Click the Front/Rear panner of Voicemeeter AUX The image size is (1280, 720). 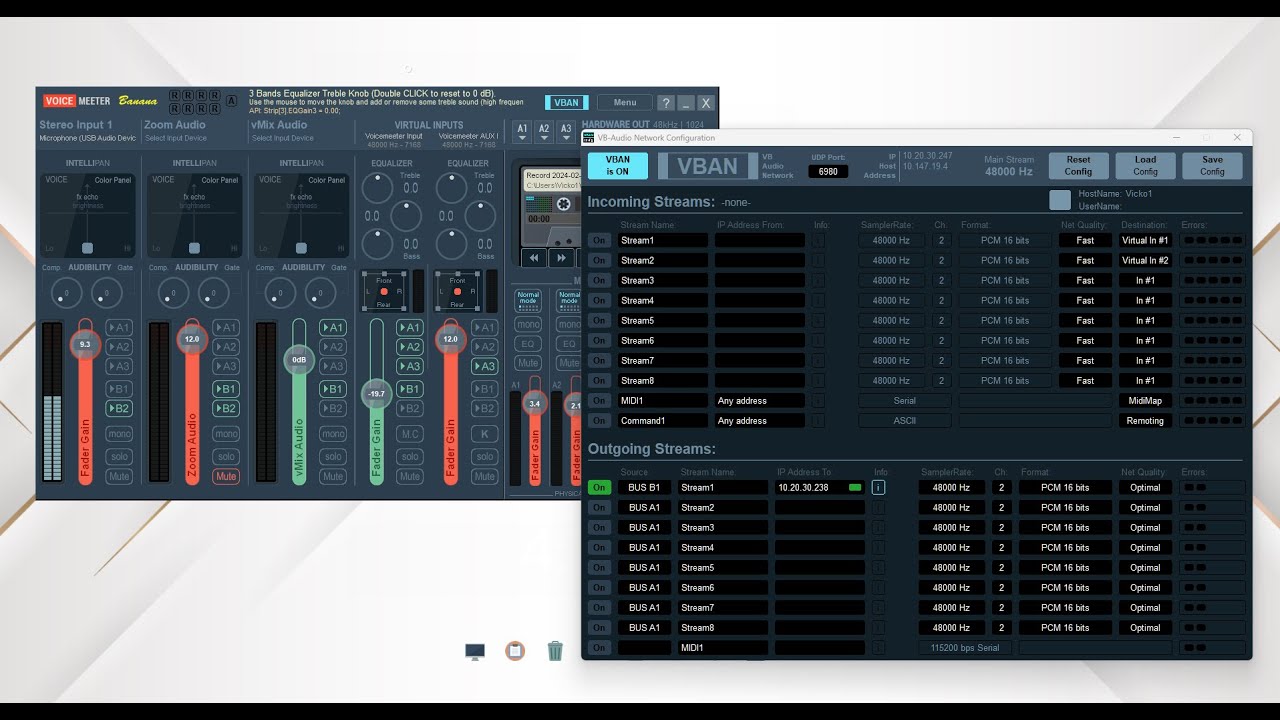458,291
